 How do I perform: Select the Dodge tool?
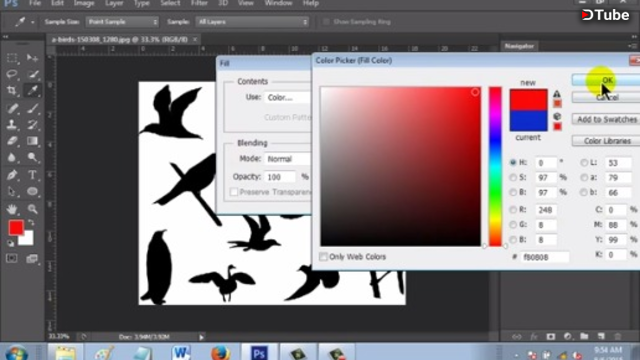(x=32, y=158)
